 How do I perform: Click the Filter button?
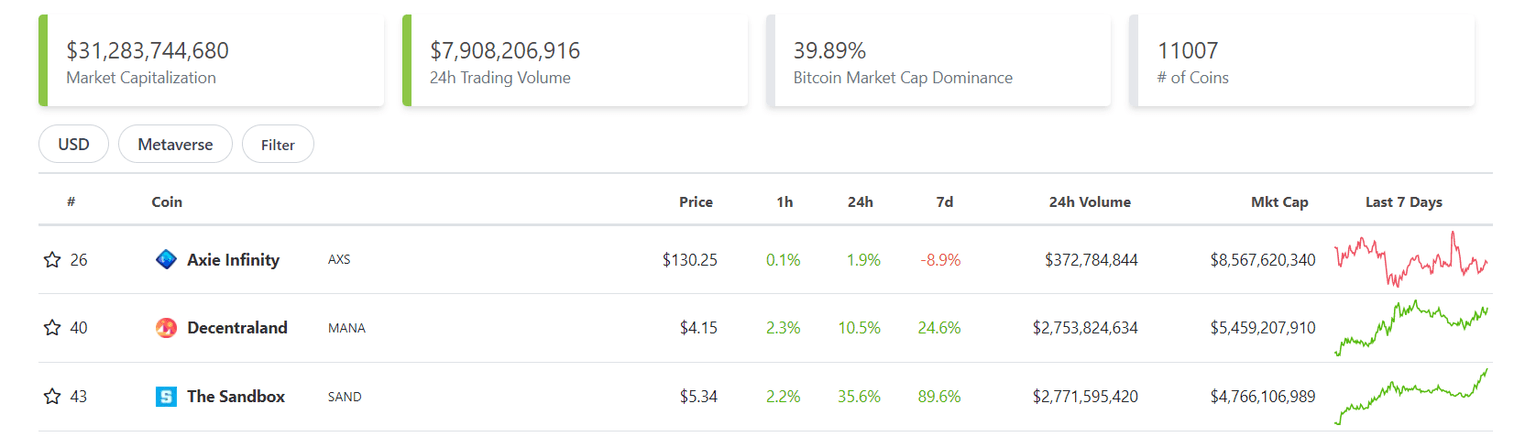[278, 145]
